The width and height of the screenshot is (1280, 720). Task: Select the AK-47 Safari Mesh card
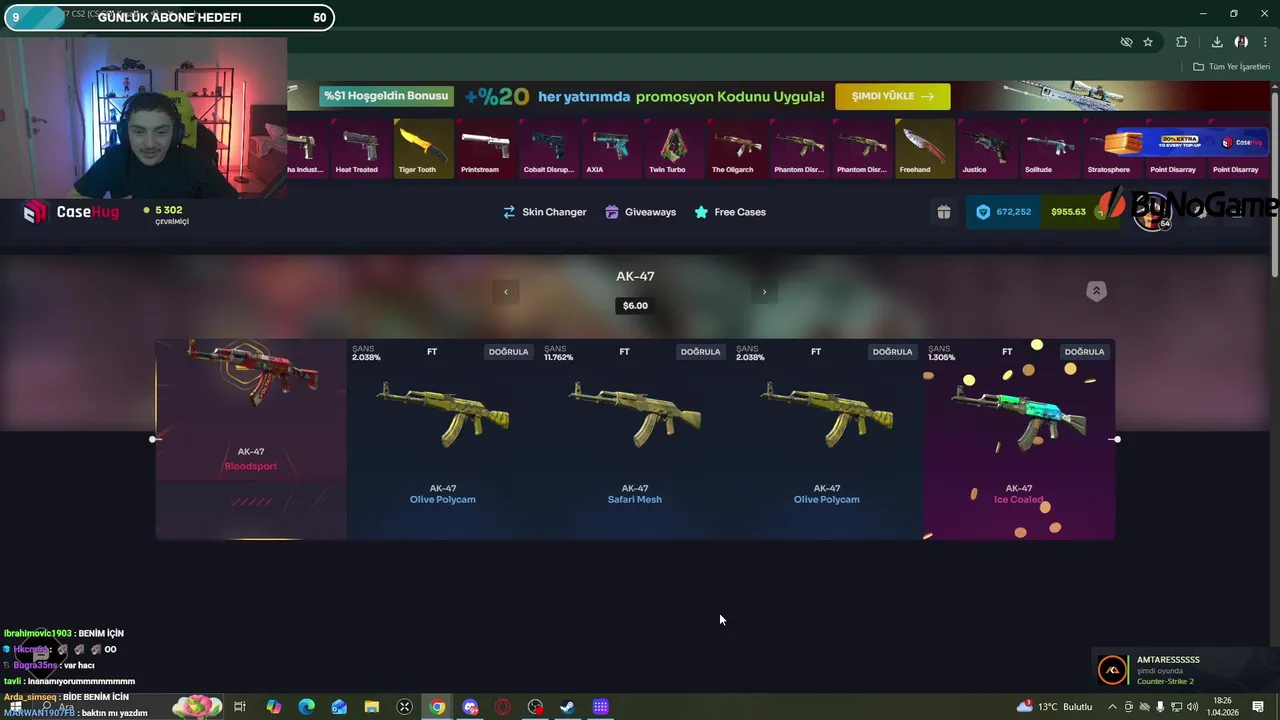click(635, 439)
